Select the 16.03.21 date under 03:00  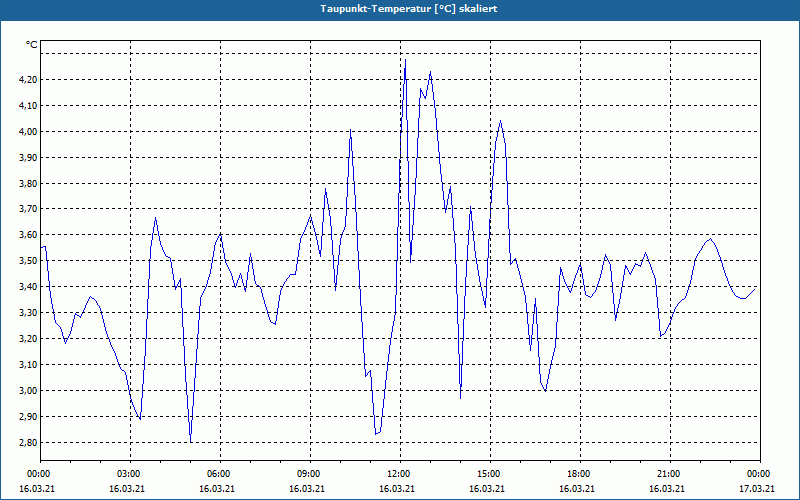pyautogui.click(x=127, y=488)
